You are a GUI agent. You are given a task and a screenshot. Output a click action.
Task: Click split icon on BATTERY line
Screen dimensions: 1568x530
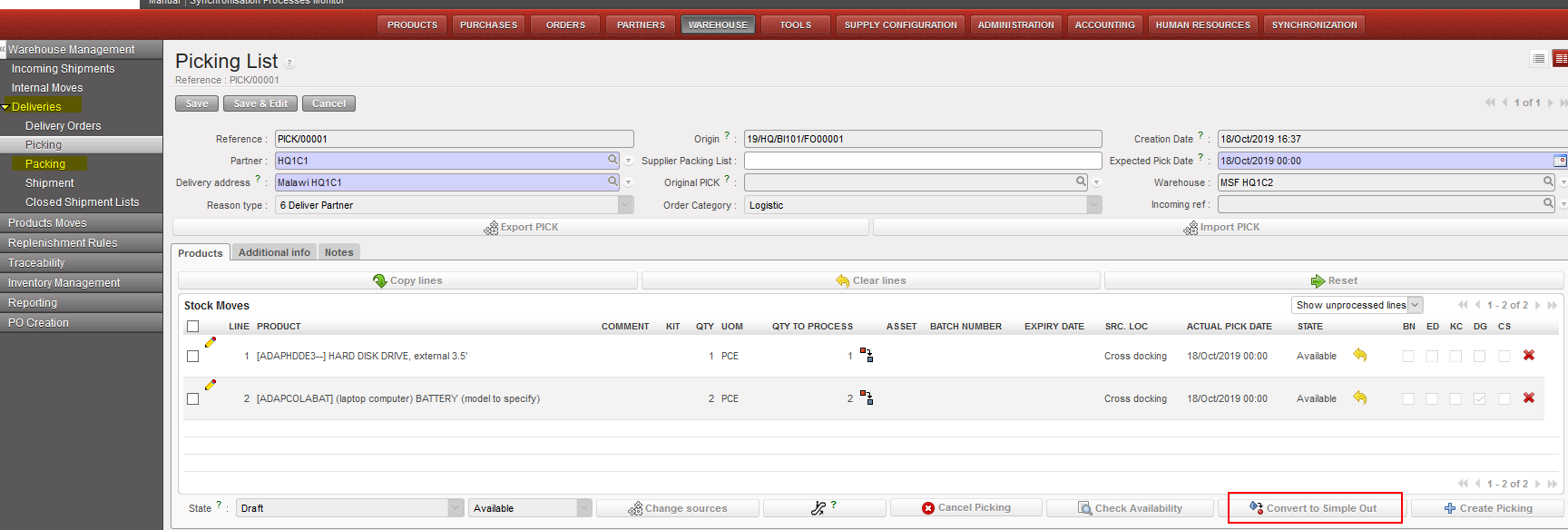867,397
